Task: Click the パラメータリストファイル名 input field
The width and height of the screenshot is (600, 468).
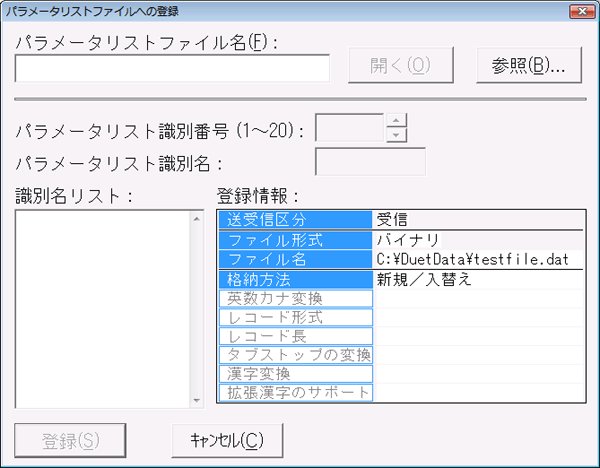Action: coord(172,68)
